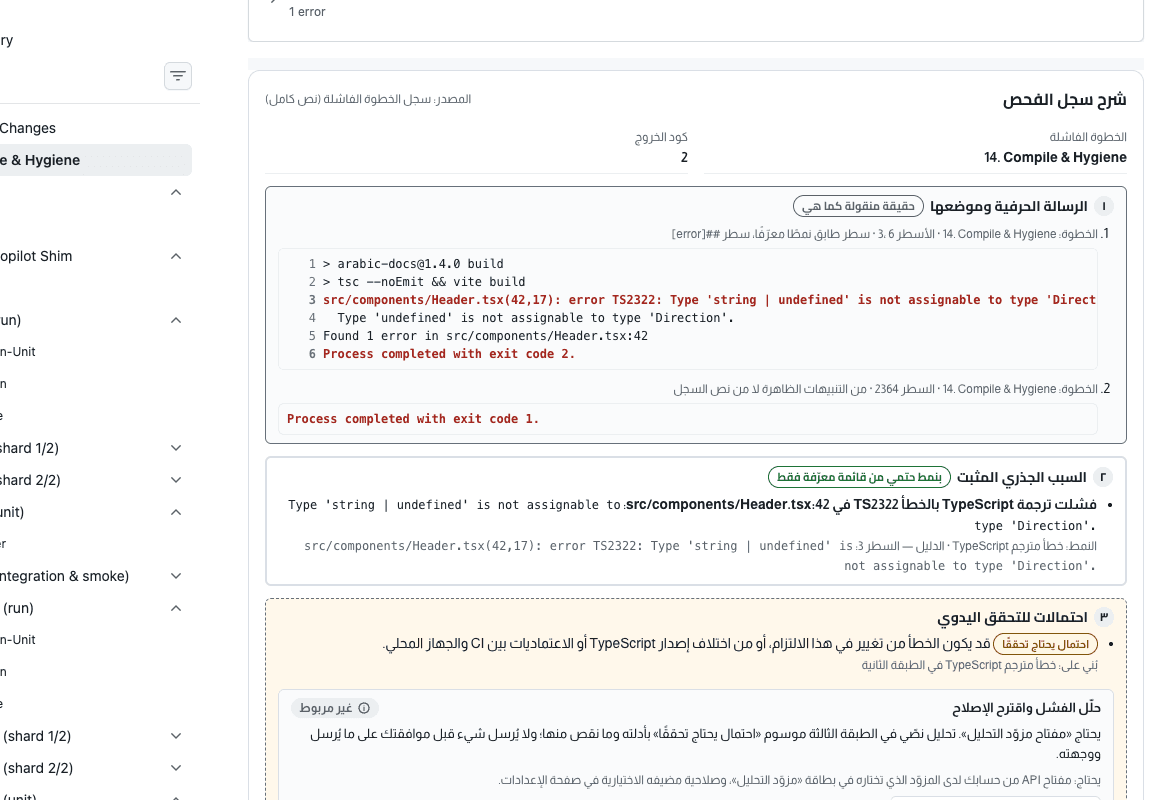This screenshot has width=1168, height=800.
Task: Click "Process completed with exit code 2." line
Action: click(x=448, y=354)
